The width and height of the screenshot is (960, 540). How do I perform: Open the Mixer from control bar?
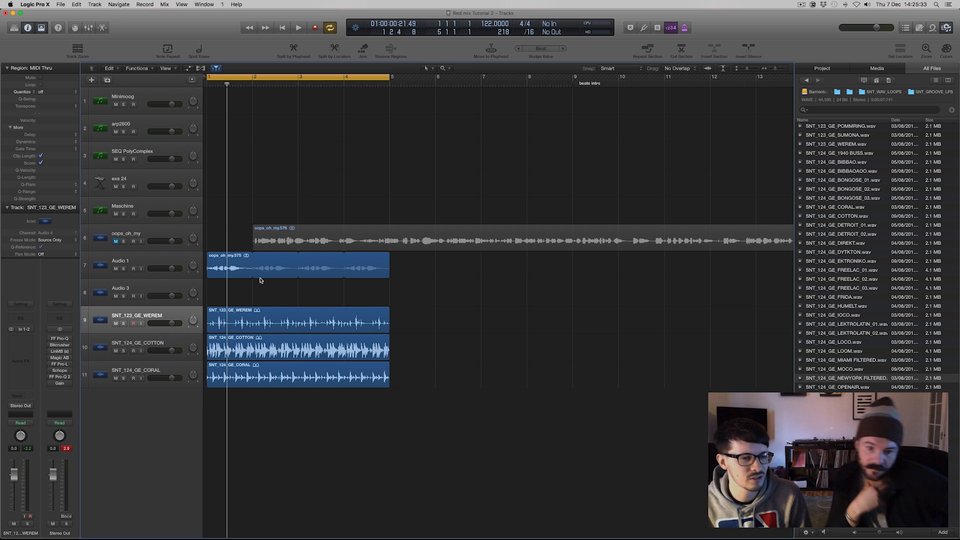pos(89,28)
